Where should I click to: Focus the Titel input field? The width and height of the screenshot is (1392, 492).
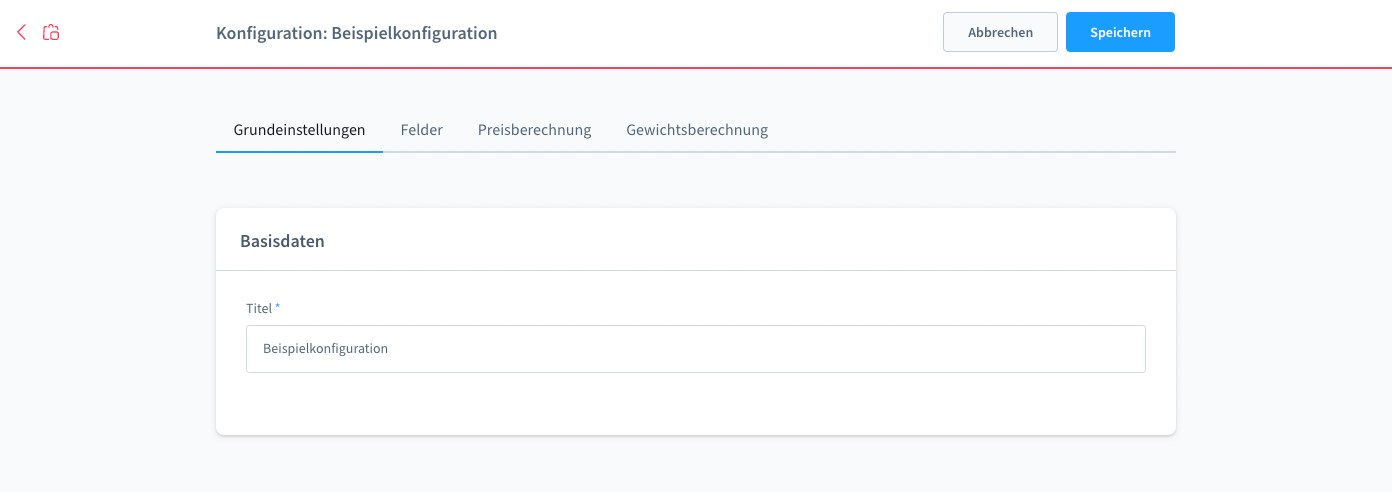click(695, 349)
